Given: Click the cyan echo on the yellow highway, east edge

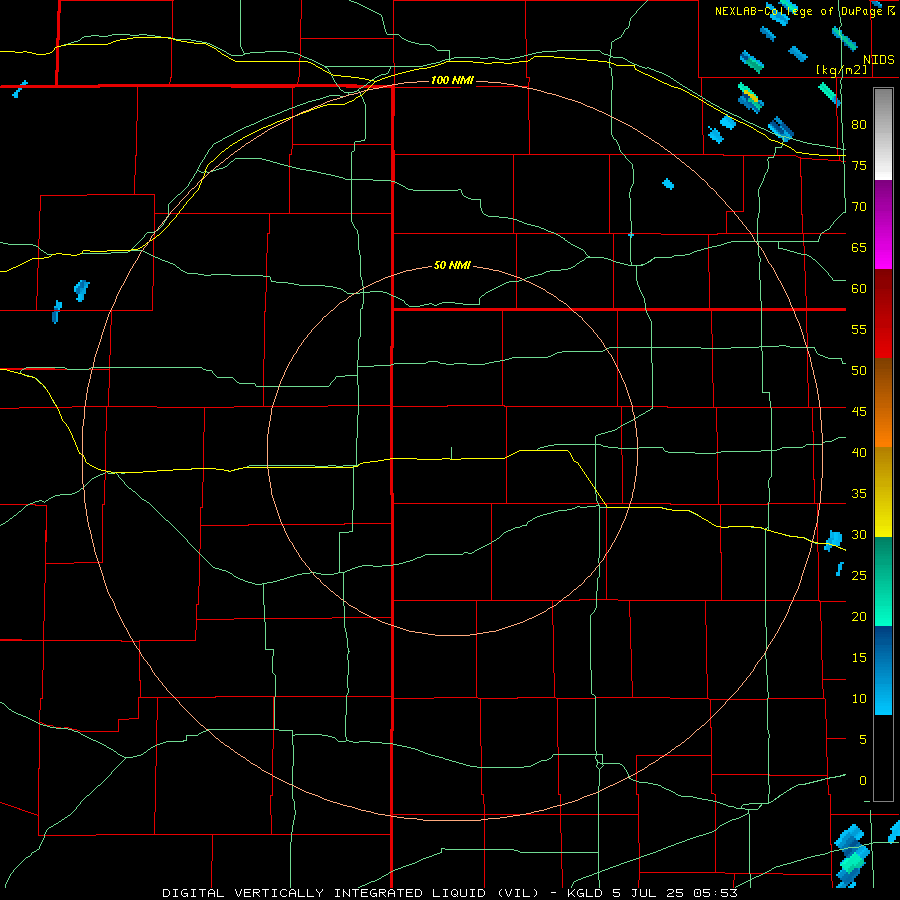Looking at the screenshot, I should pyautogui.click(x=833, y=541).
